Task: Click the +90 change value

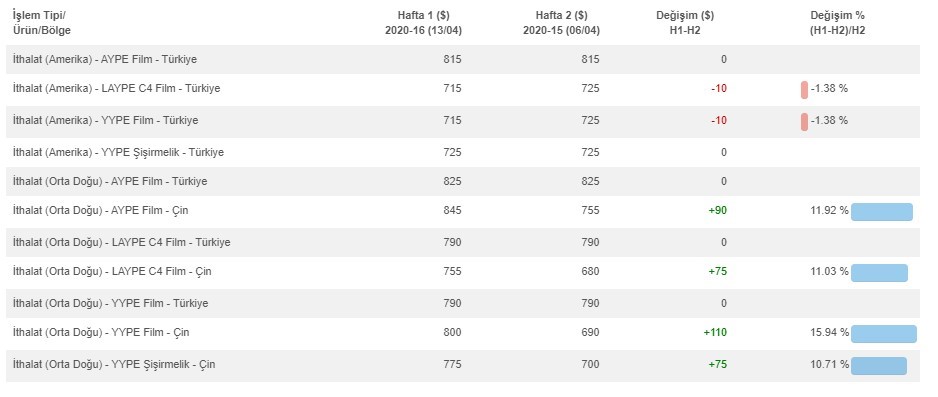Action: 717,210
